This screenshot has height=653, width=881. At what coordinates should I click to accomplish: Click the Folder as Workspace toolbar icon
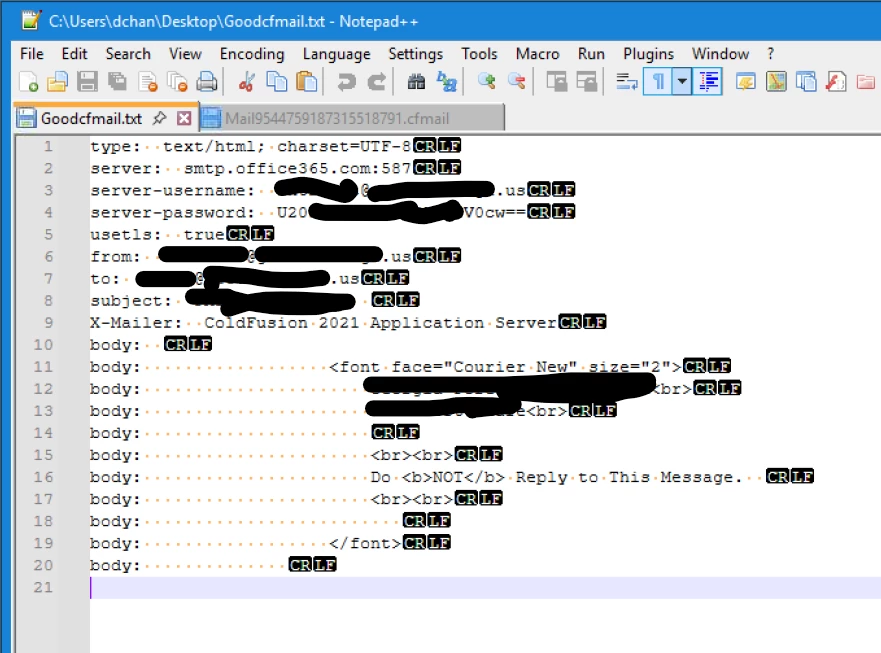866,82
